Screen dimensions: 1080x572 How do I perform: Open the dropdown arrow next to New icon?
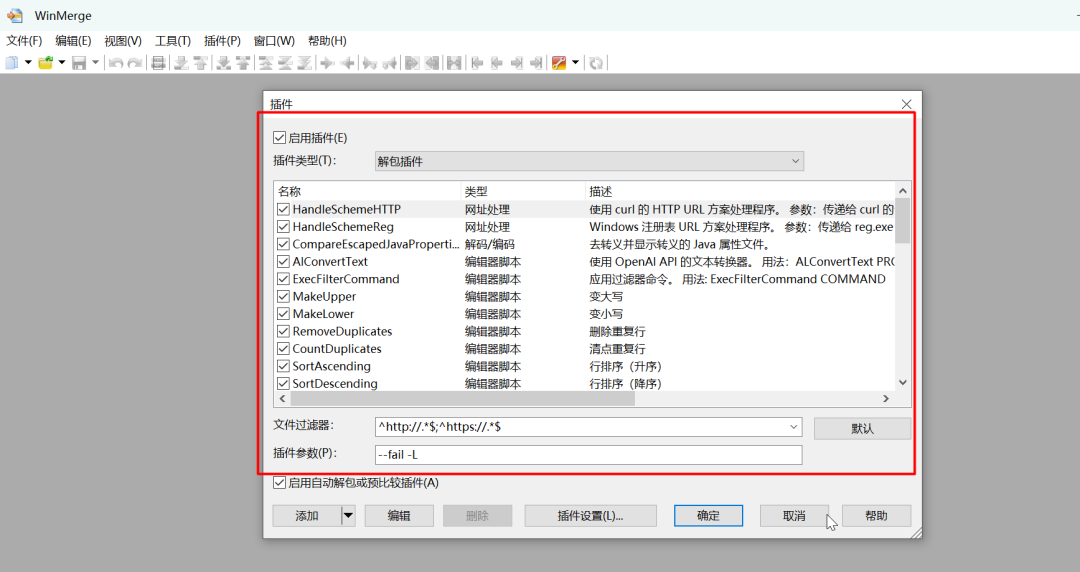pyautogui.click(x=28, y=63)
